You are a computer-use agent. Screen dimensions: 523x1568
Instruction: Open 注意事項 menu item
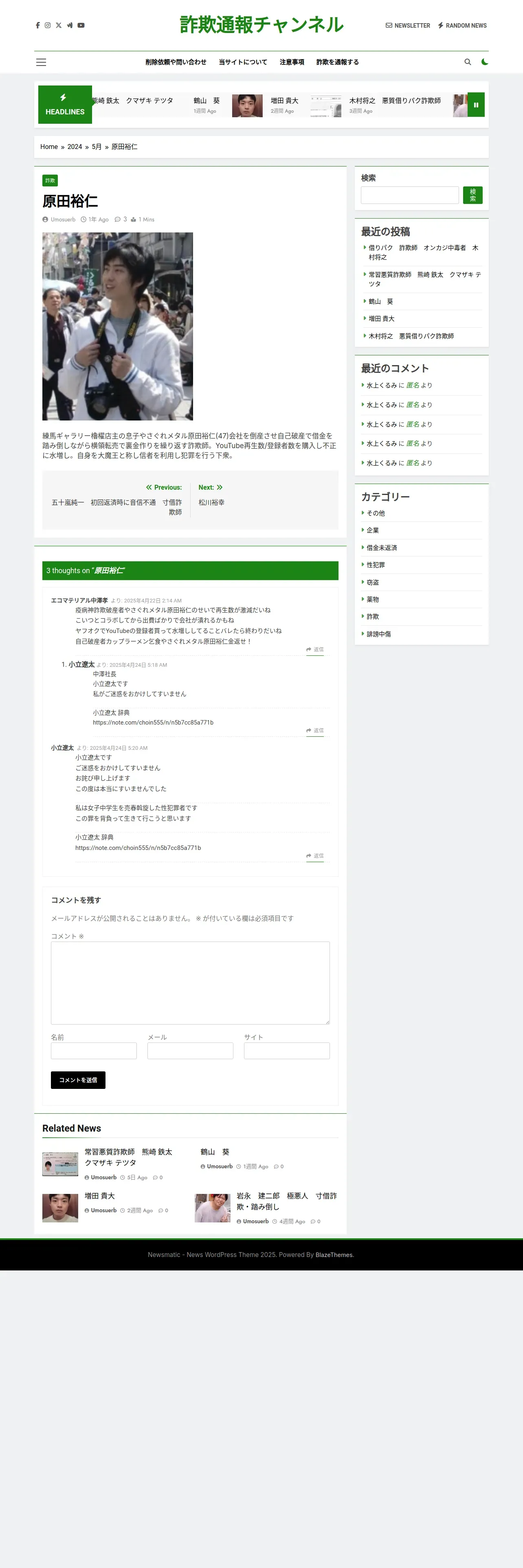pos(292,62)
